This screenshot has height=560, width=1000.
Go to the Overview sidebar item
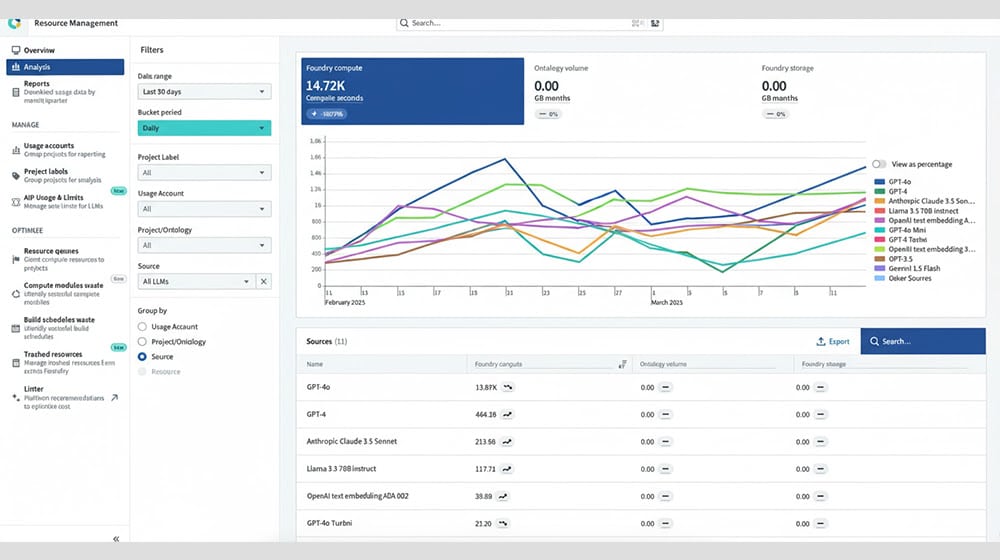(40, 50)
